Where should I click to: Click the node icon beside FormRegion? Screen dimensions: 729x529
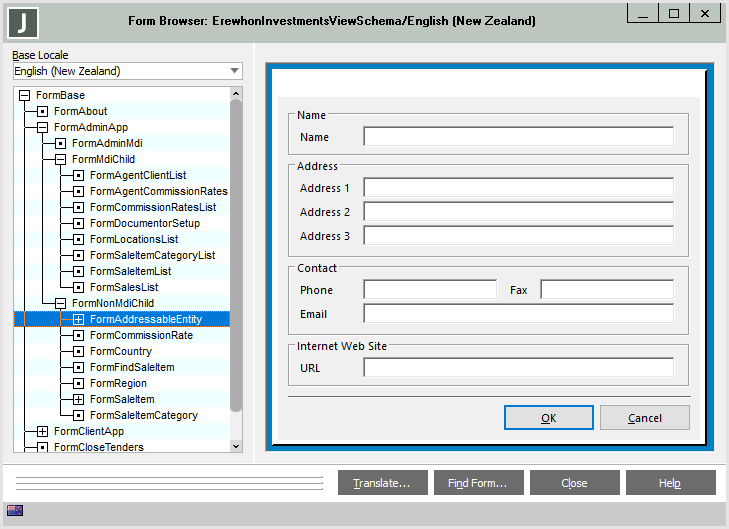coord(78,383)
